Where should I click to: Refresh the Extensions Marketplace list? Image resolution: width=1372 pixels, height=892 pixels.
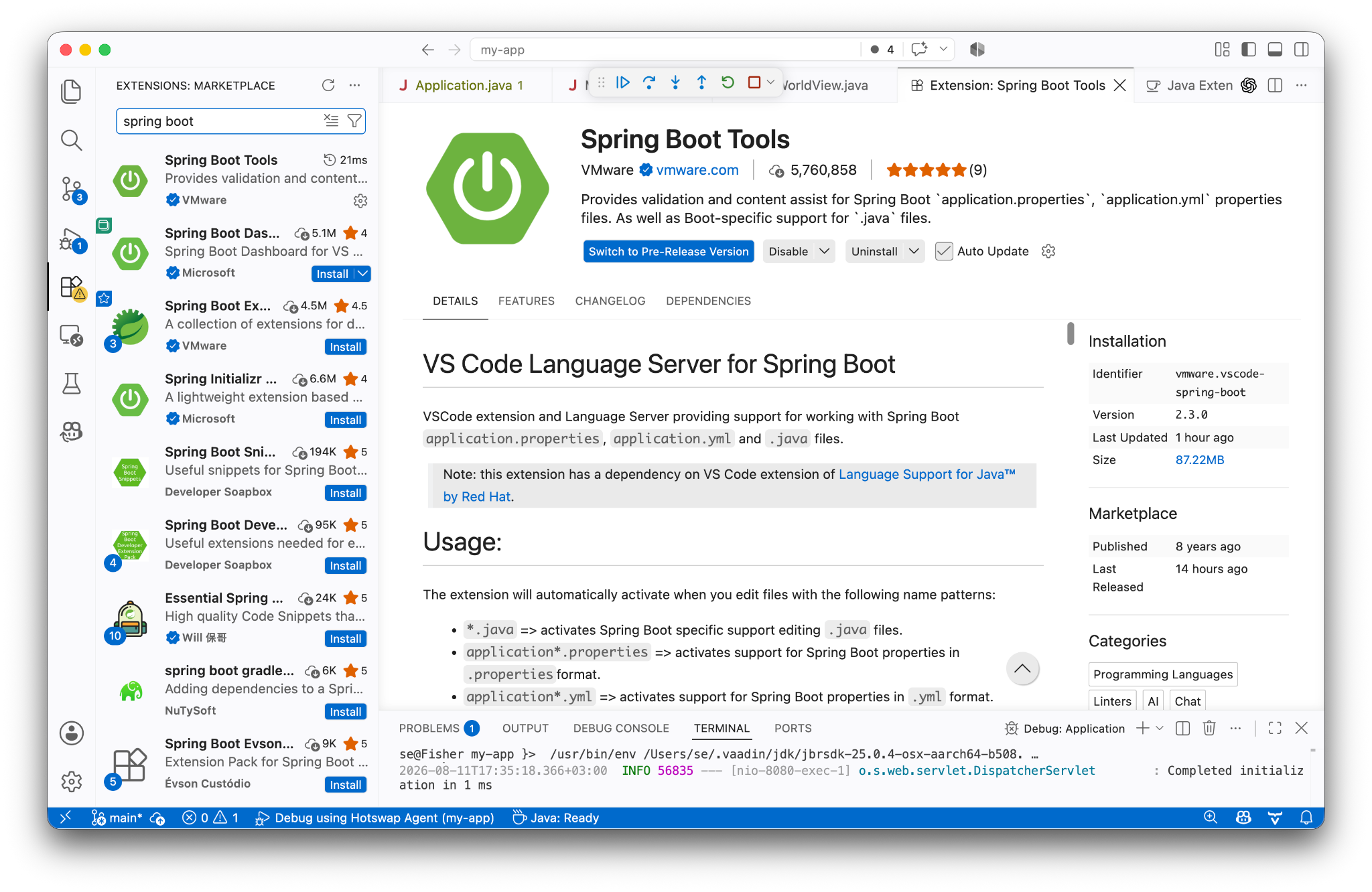coord(328,85)
